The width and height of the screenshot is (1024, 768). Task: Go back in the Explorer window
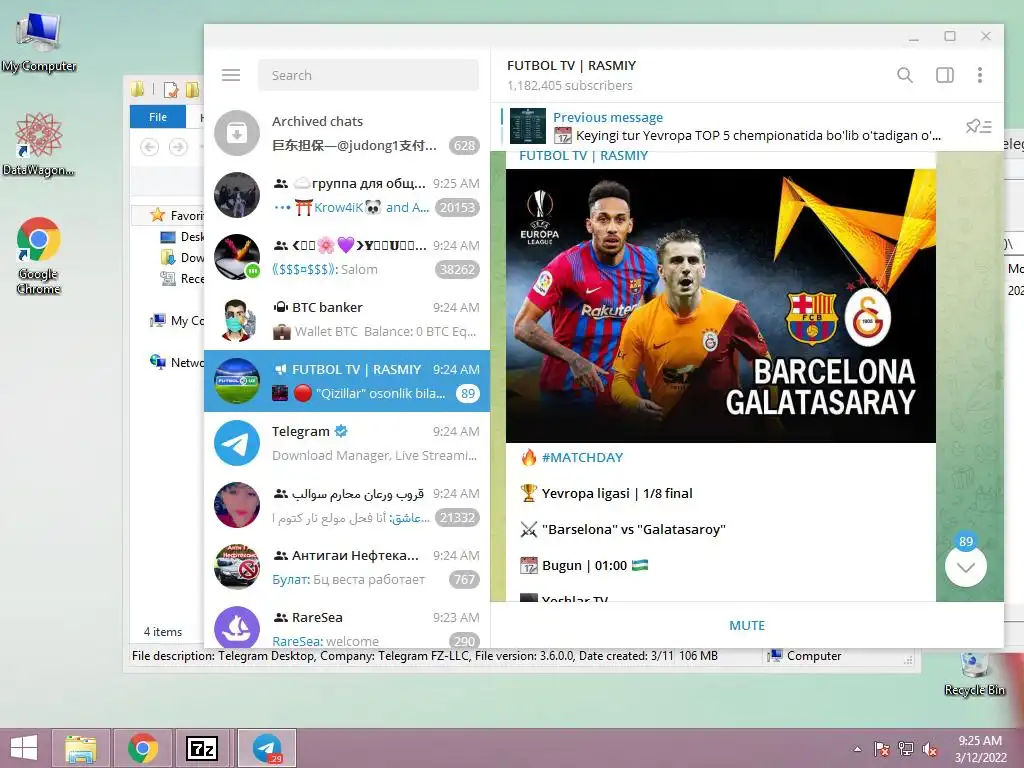(150, 147)
